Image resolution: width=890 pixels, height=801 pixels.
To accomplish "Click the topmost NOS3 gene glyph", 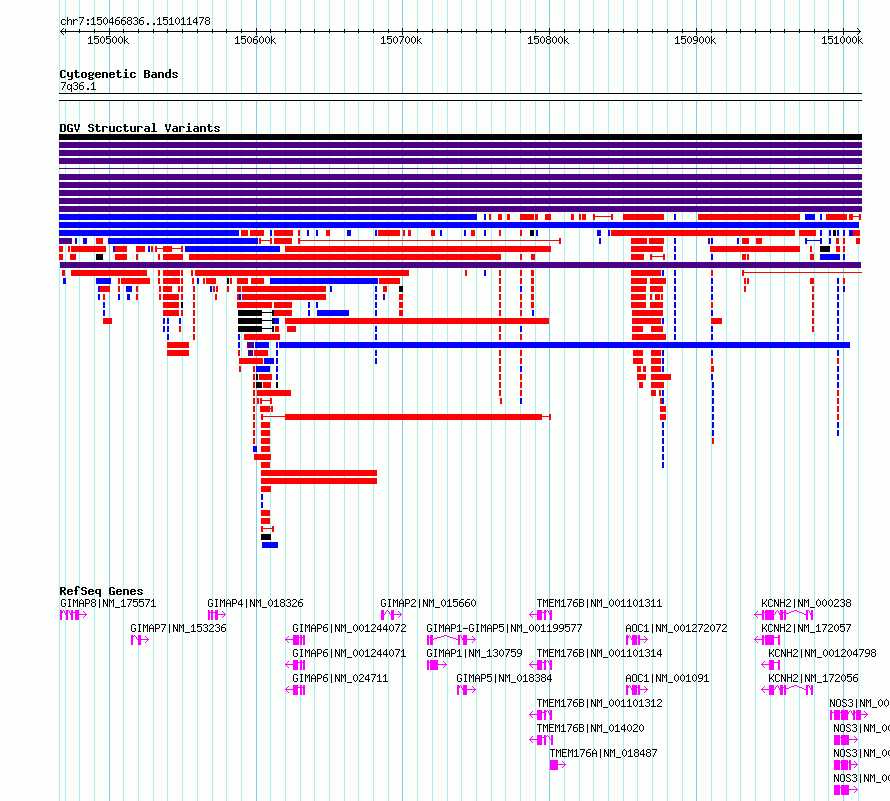I will tap(849, 715).
